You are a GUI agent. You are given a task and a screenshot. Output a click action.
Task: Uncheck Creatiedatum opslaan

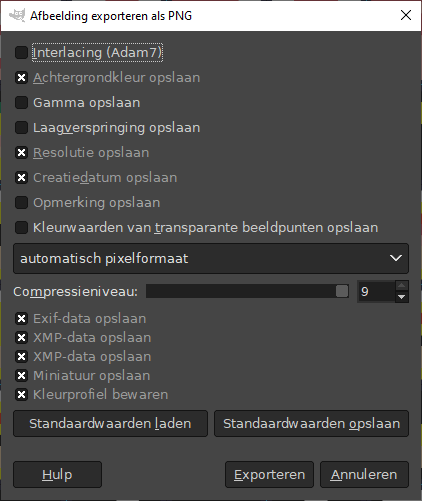pos(21,178)
